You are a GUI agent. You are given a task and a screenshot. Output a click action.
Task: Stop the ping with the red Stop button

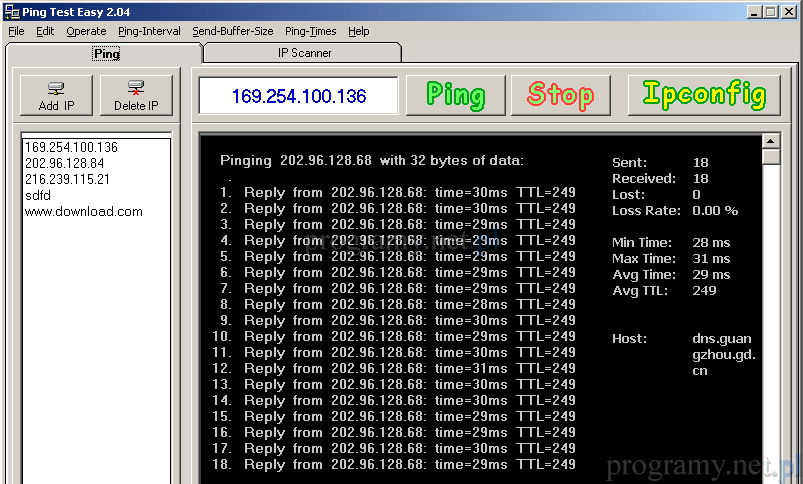(561, 95)
